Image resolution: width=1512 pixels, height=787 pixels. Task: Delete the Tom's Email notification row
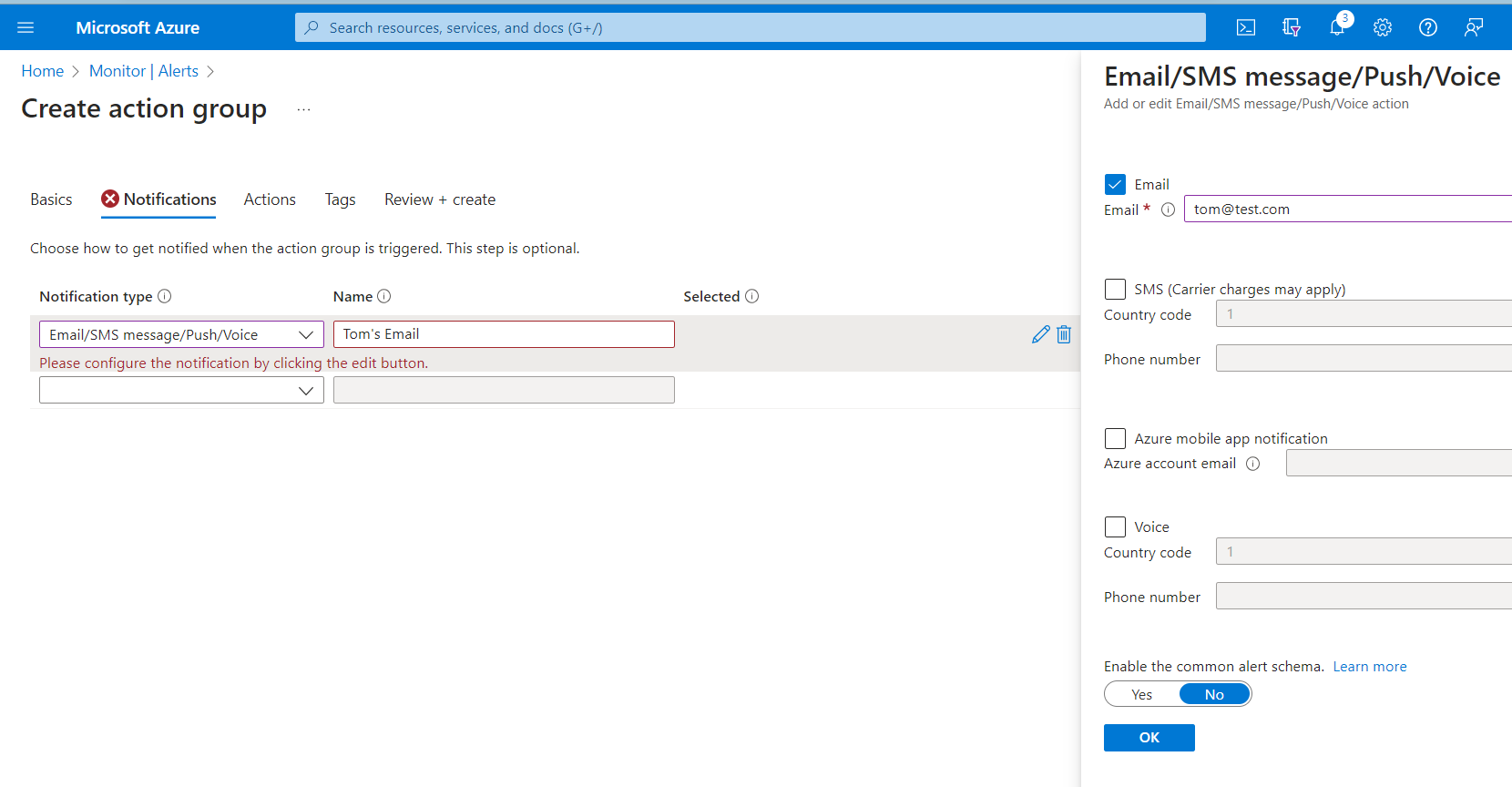click(1064, 334)
